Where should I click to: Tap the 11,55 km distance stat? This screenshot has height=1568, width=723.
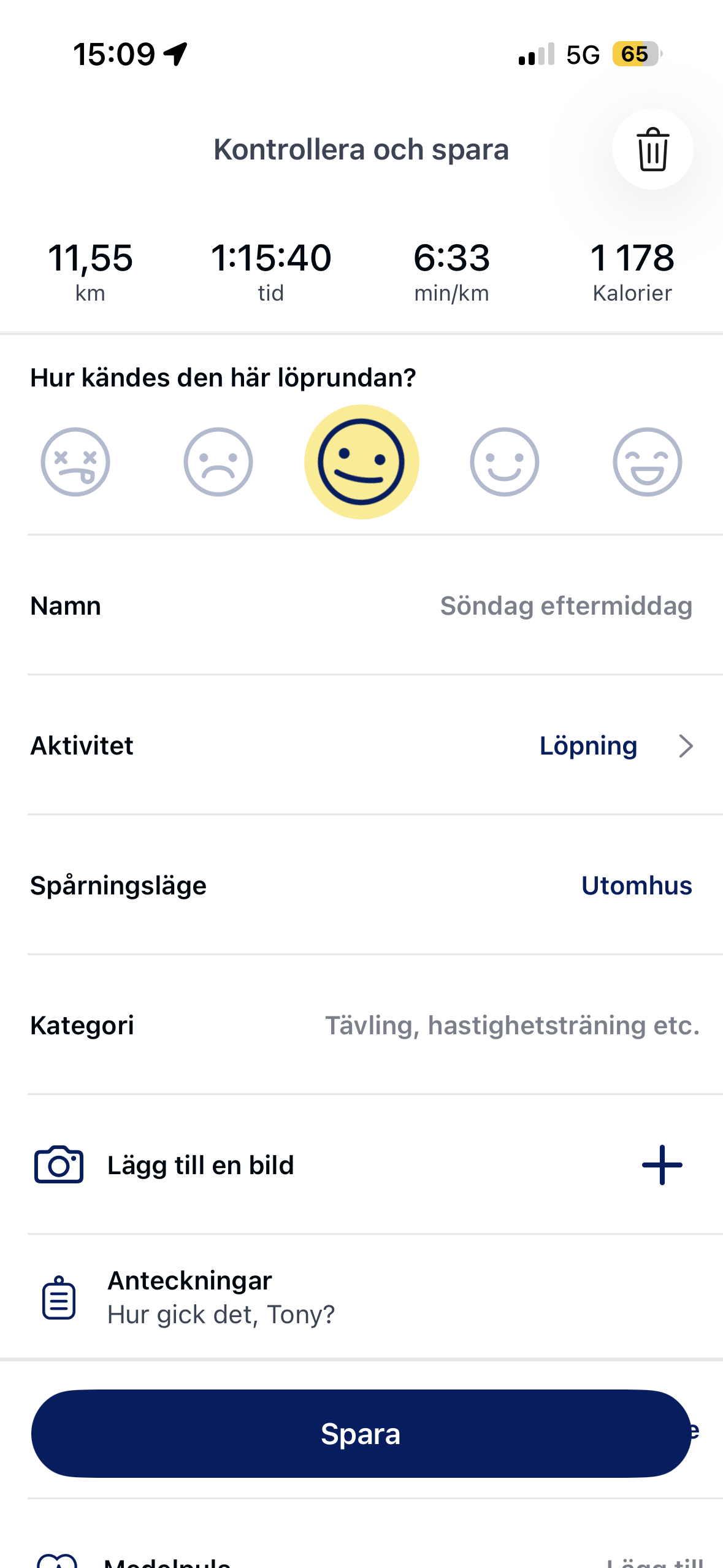(x=90, y=270)
